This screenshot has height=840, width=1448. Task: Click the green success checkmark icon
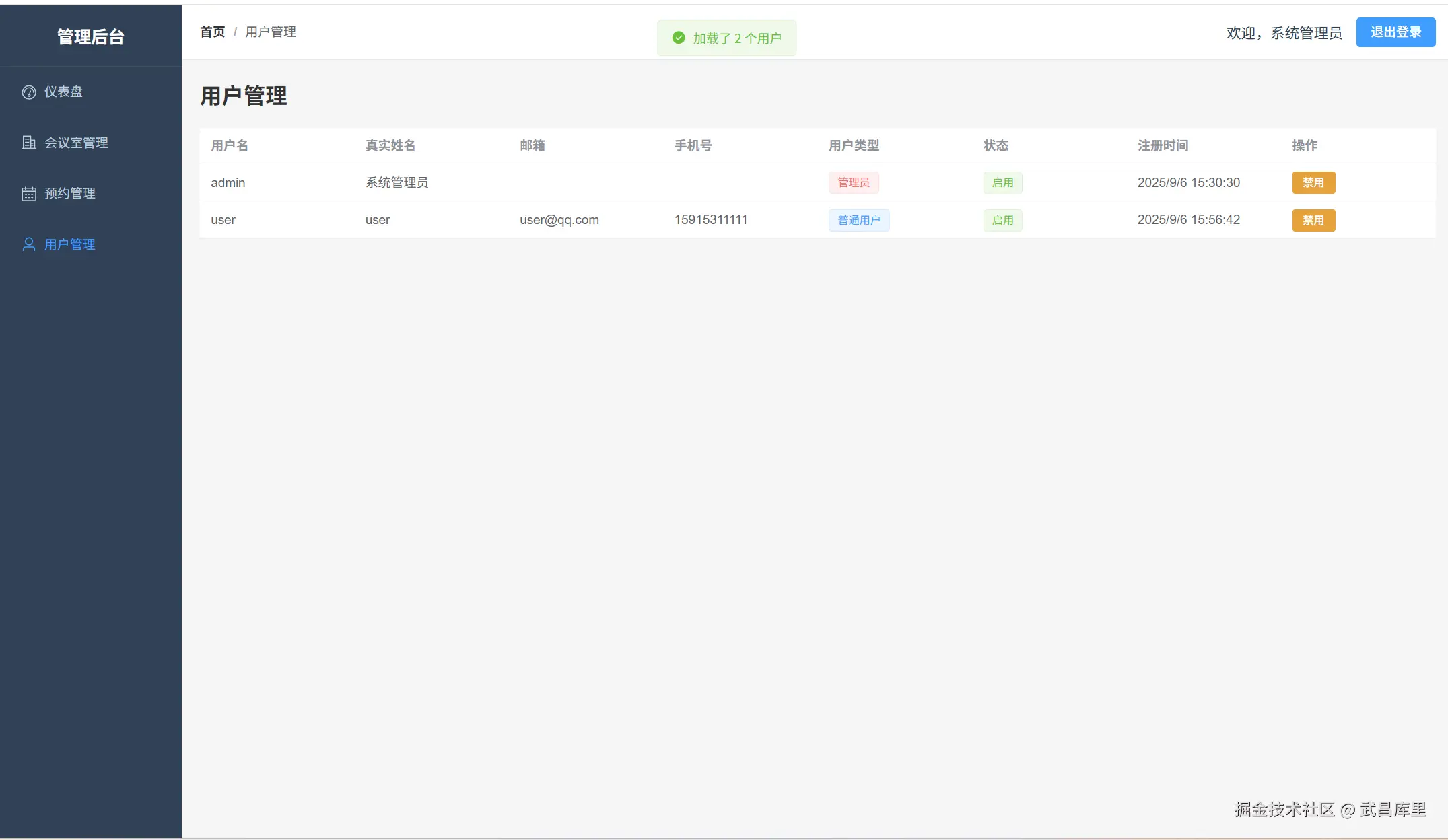coord(679,38)
